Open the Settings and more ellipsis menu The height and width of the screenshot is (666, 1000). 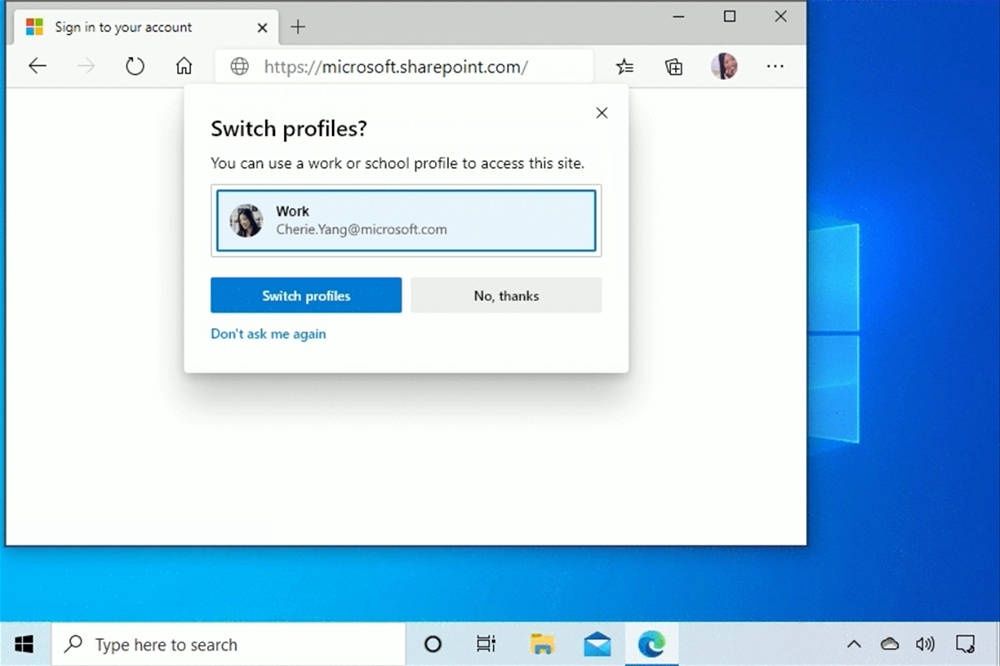775,66
